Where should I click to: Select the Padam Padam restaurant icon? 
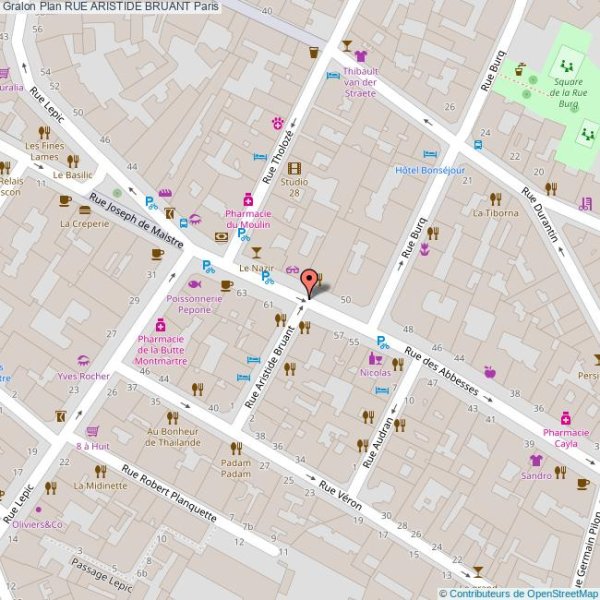[236, 448]
